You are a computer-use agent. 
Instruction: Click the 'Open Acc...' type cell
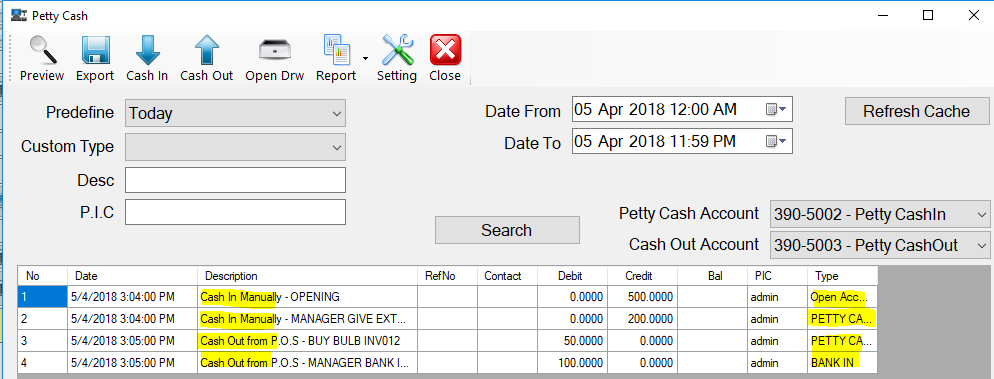click(x=842, y=296)
